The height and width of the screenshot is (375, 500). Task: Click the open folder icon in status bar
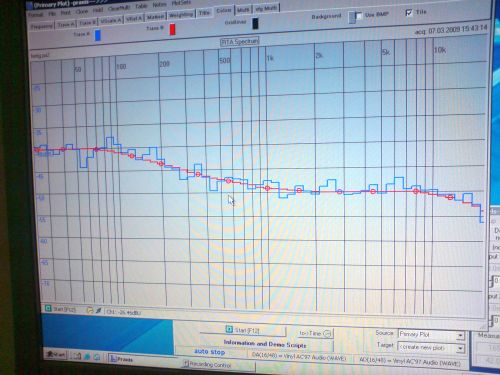[x=89, y=310]
